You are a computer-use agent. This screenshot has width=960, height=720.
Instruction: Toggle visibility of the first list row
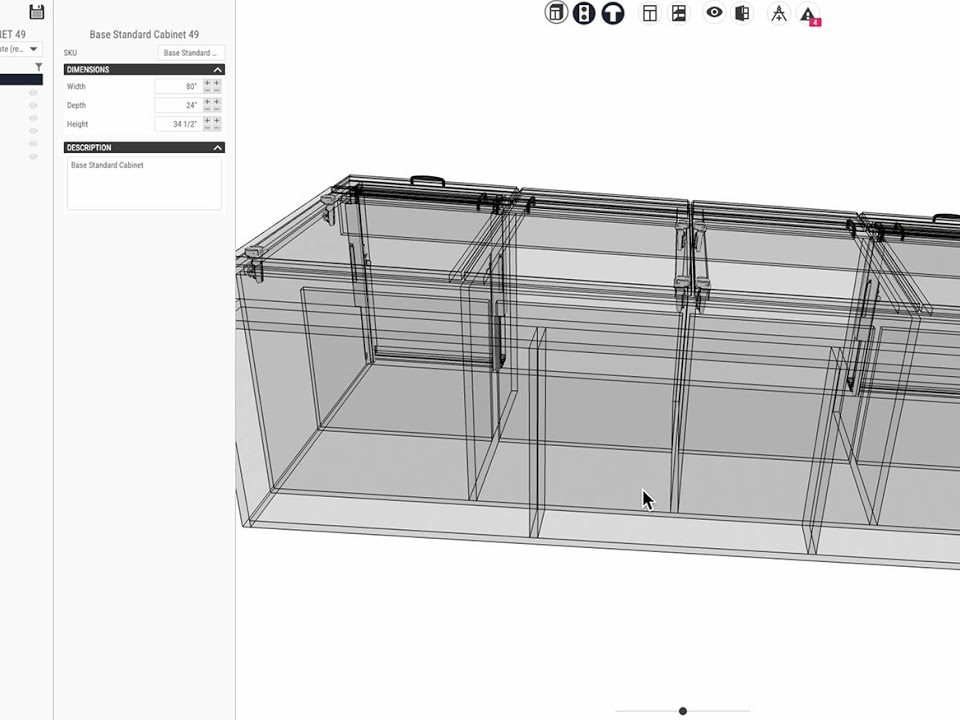[x=33, y=92]
